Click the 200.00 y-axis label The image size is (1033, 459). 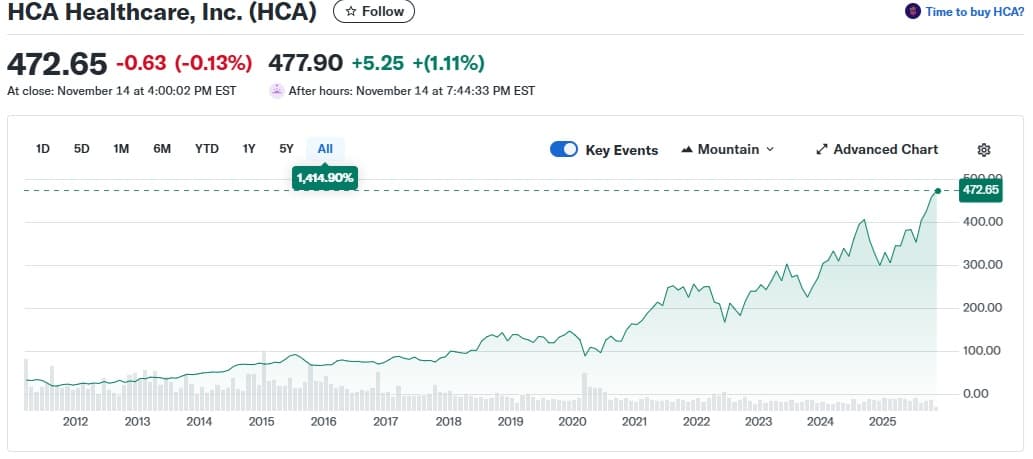pos(982,308)
